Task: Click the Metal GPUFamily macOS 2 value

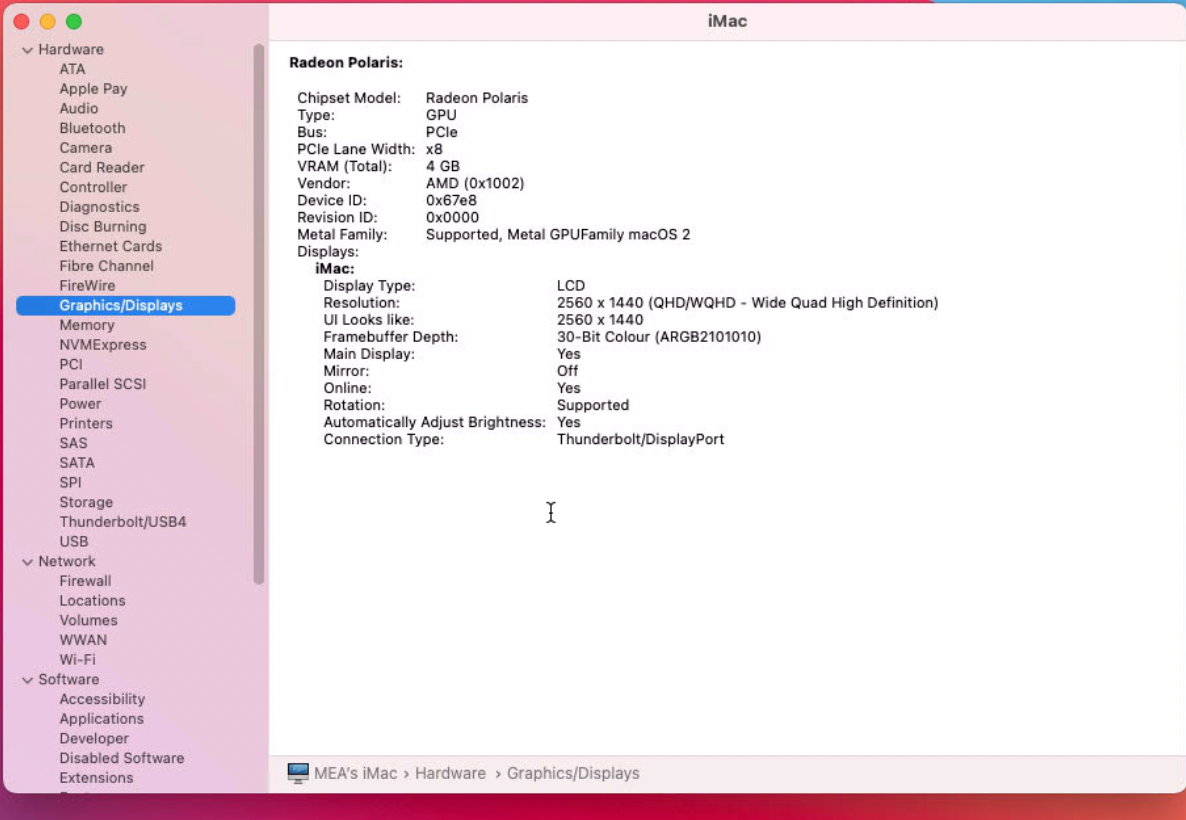Action: pos(558,235)
